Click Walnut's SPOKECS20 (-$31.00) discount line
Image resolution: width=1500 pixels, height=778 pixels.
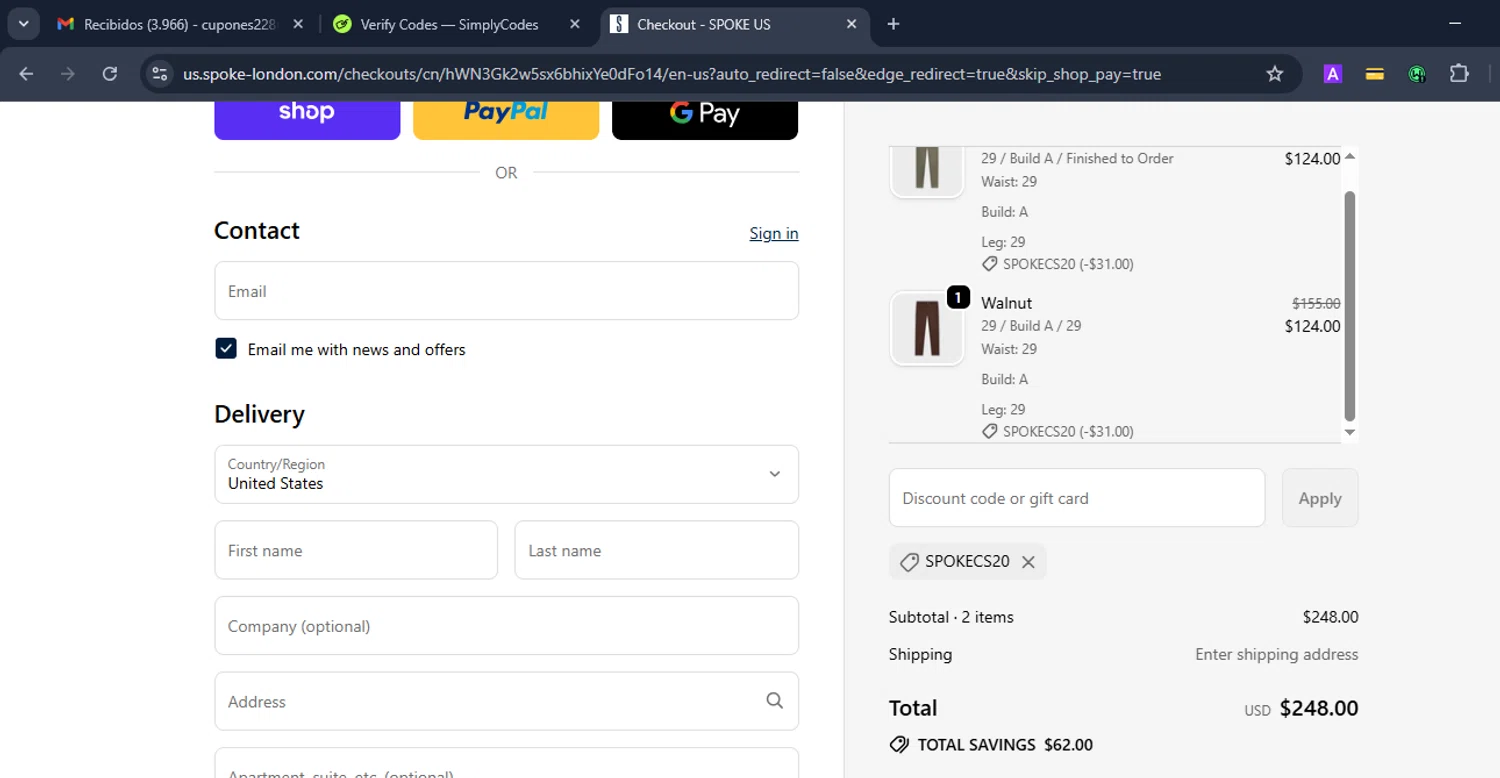[x=1058, y=432]
